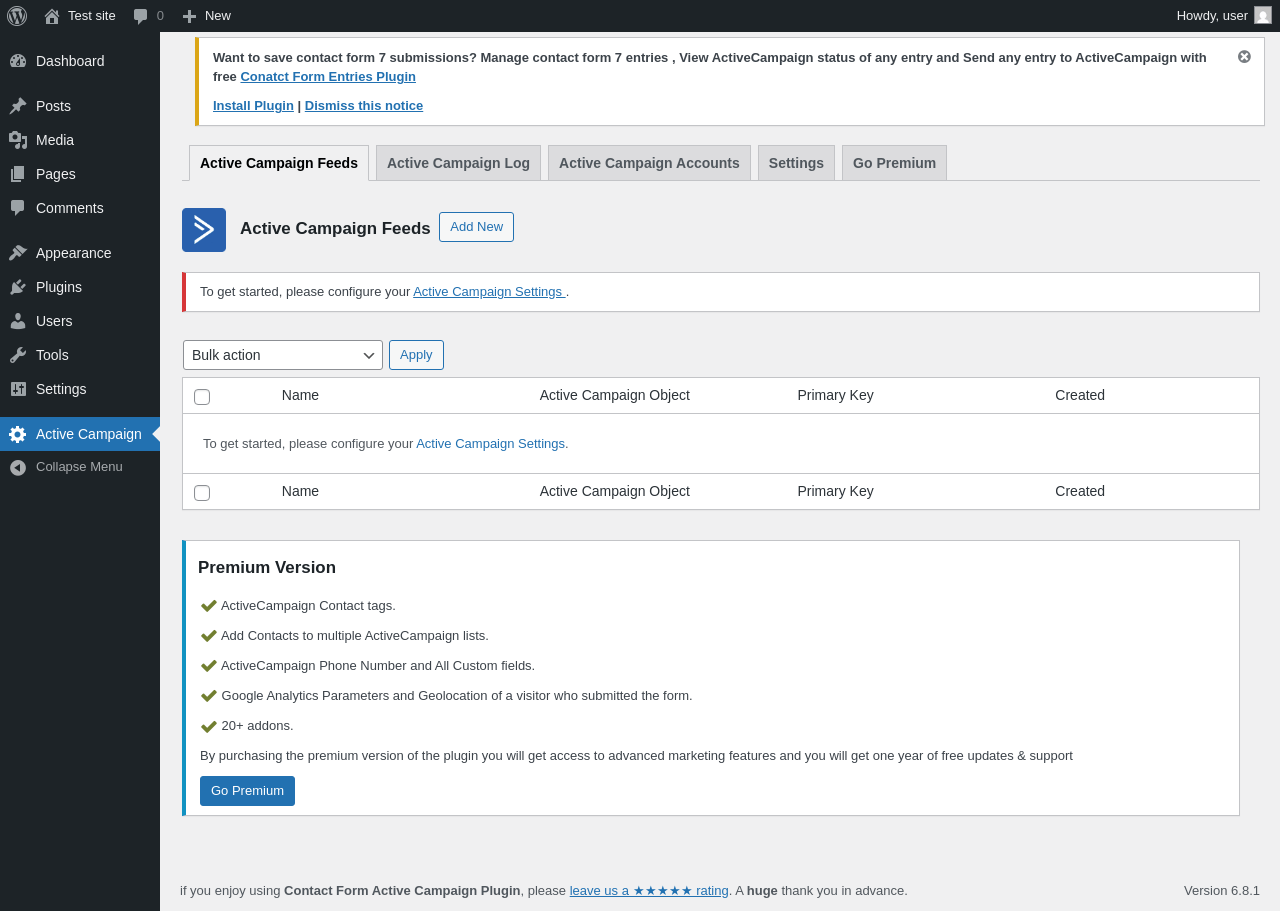Click the top Created column header
This screenshot has width=1280, height=911.
coord(1080,395)
